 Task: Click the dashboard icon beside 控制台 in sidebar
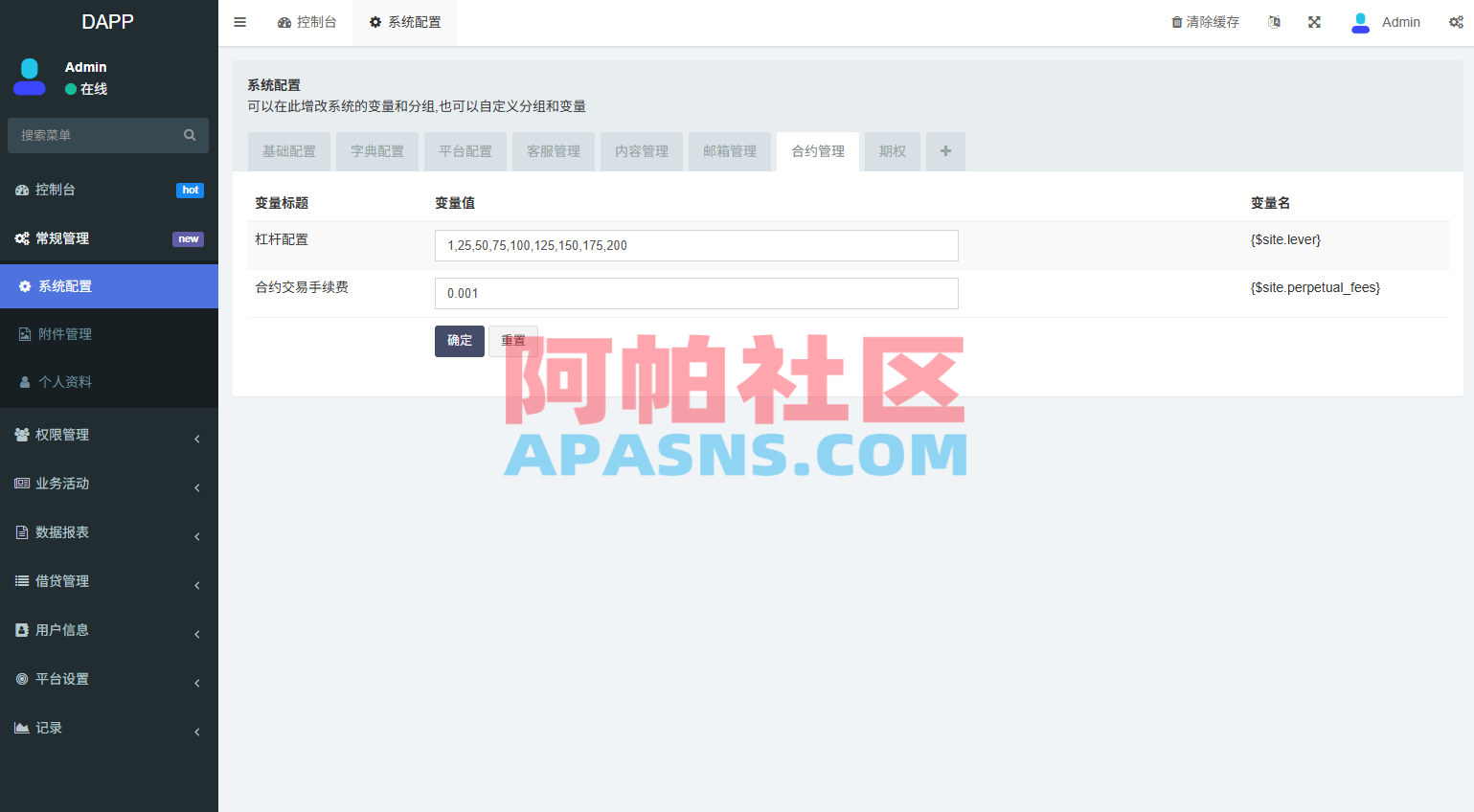[22, 190]
